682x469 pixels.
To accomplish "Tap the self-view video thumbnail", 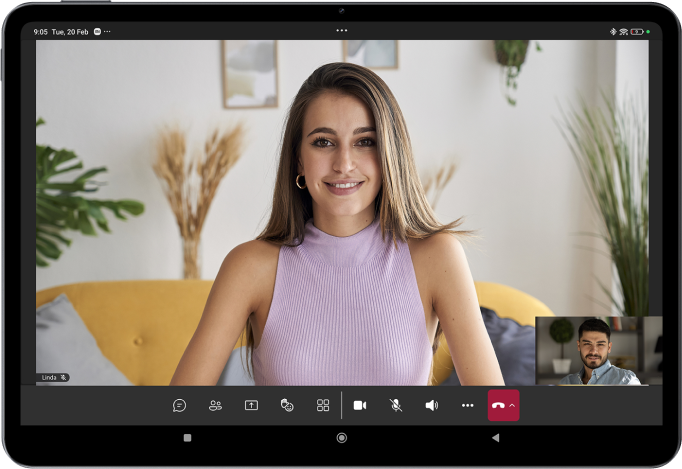I will click(598, 350).
